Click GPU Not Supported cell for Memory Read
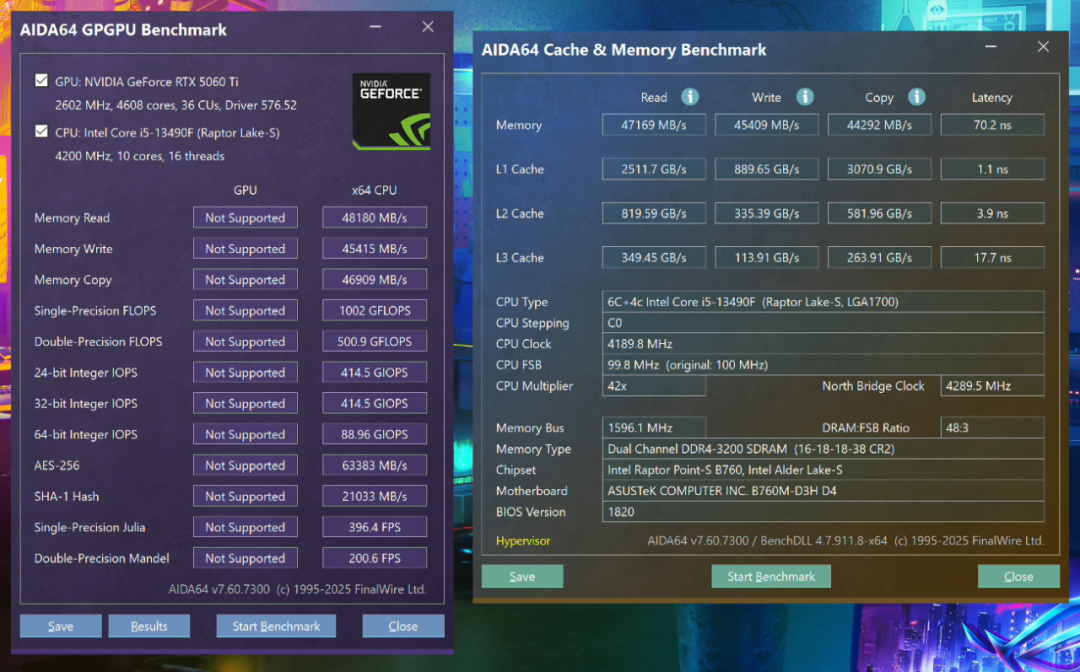1080x672 pixels. point(245,218)
